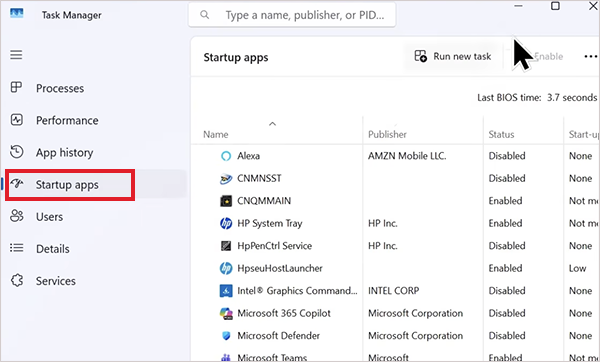Click the Microsoft Teams icon
This screenshot has width=600, height=362.
point(226,357)
